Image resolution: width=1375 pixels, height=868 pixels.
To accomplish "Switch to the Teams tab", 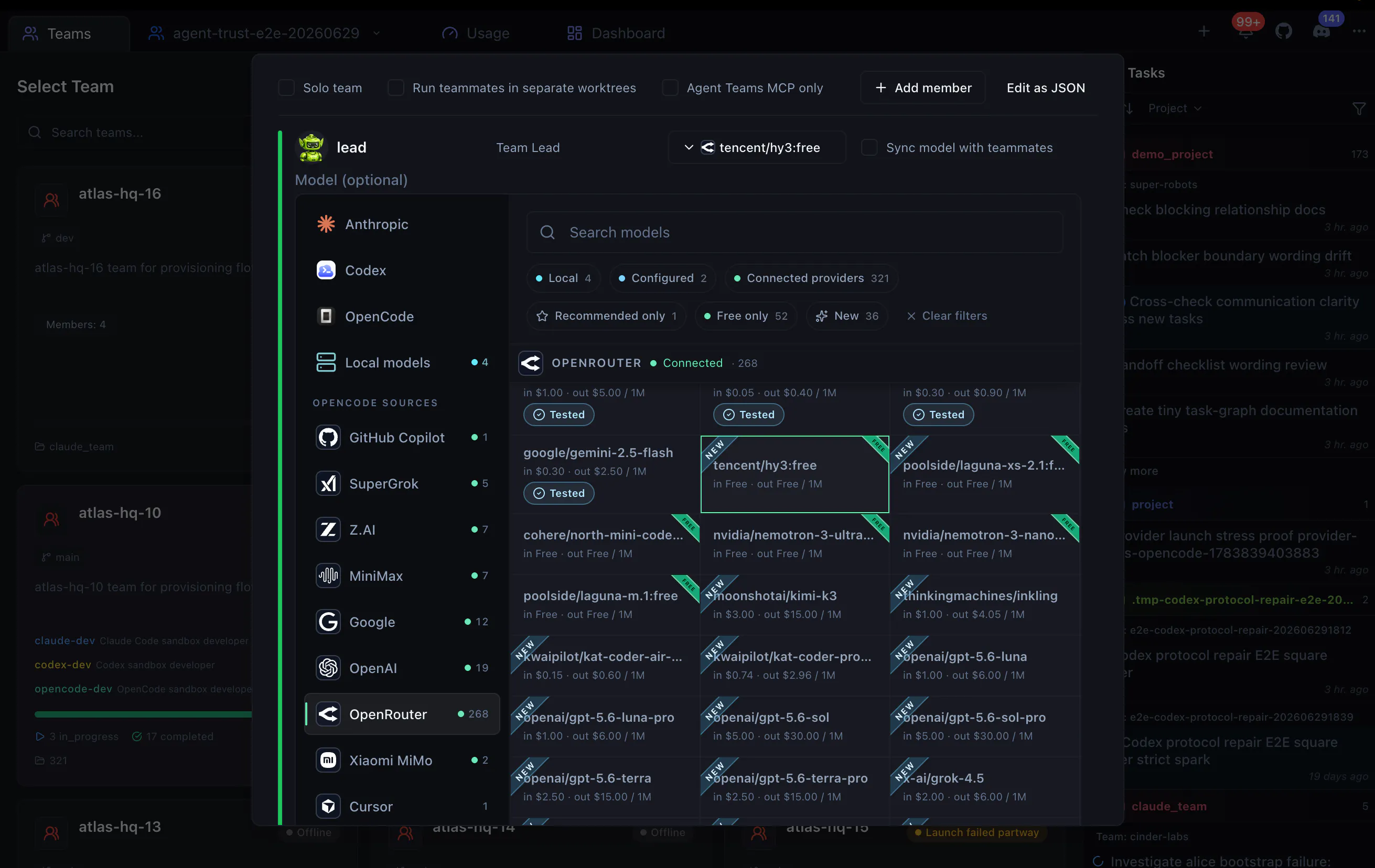I will tap(69, 33).
